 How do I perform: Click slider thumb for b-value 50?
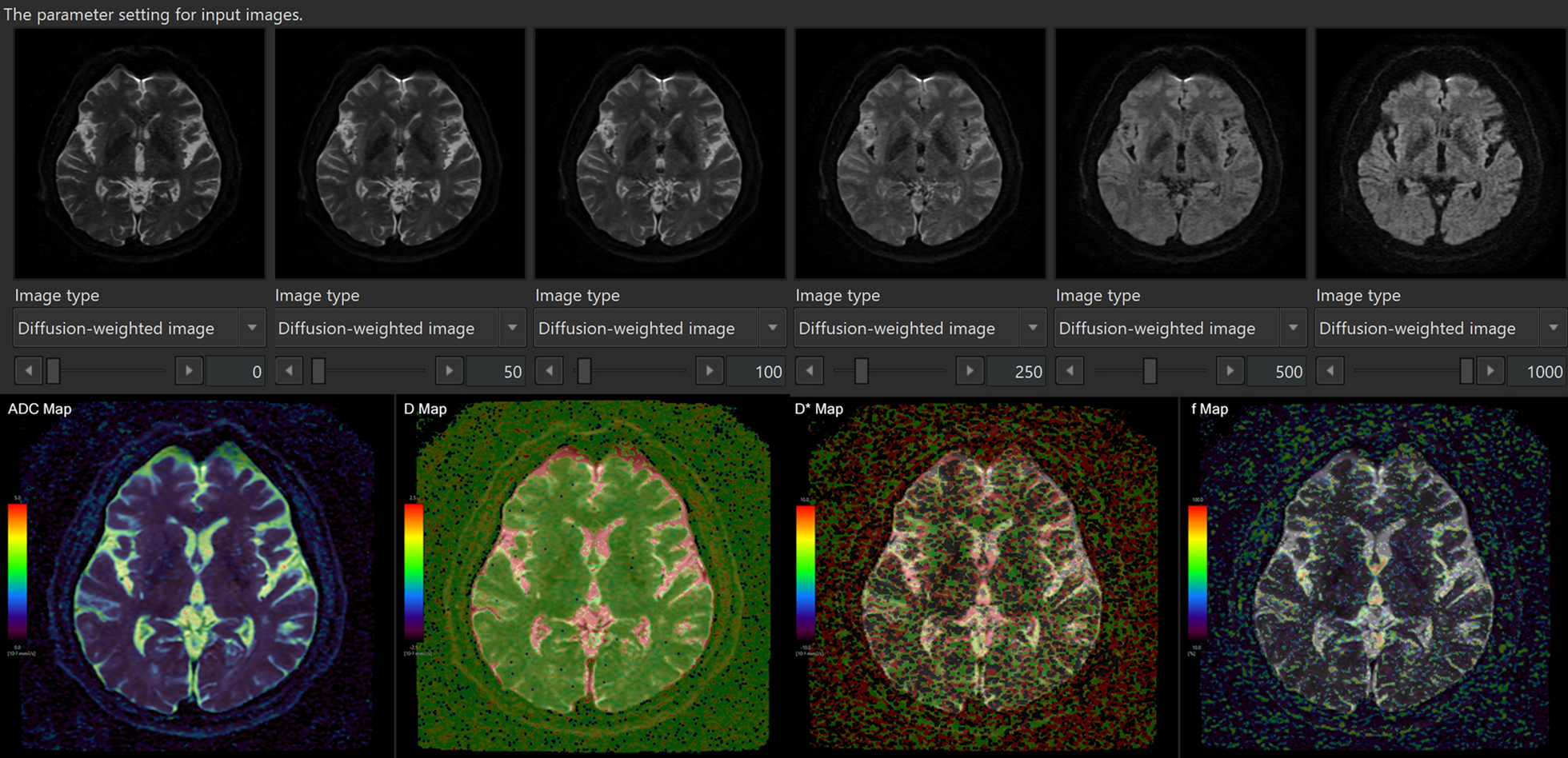[x=318, y=371]
